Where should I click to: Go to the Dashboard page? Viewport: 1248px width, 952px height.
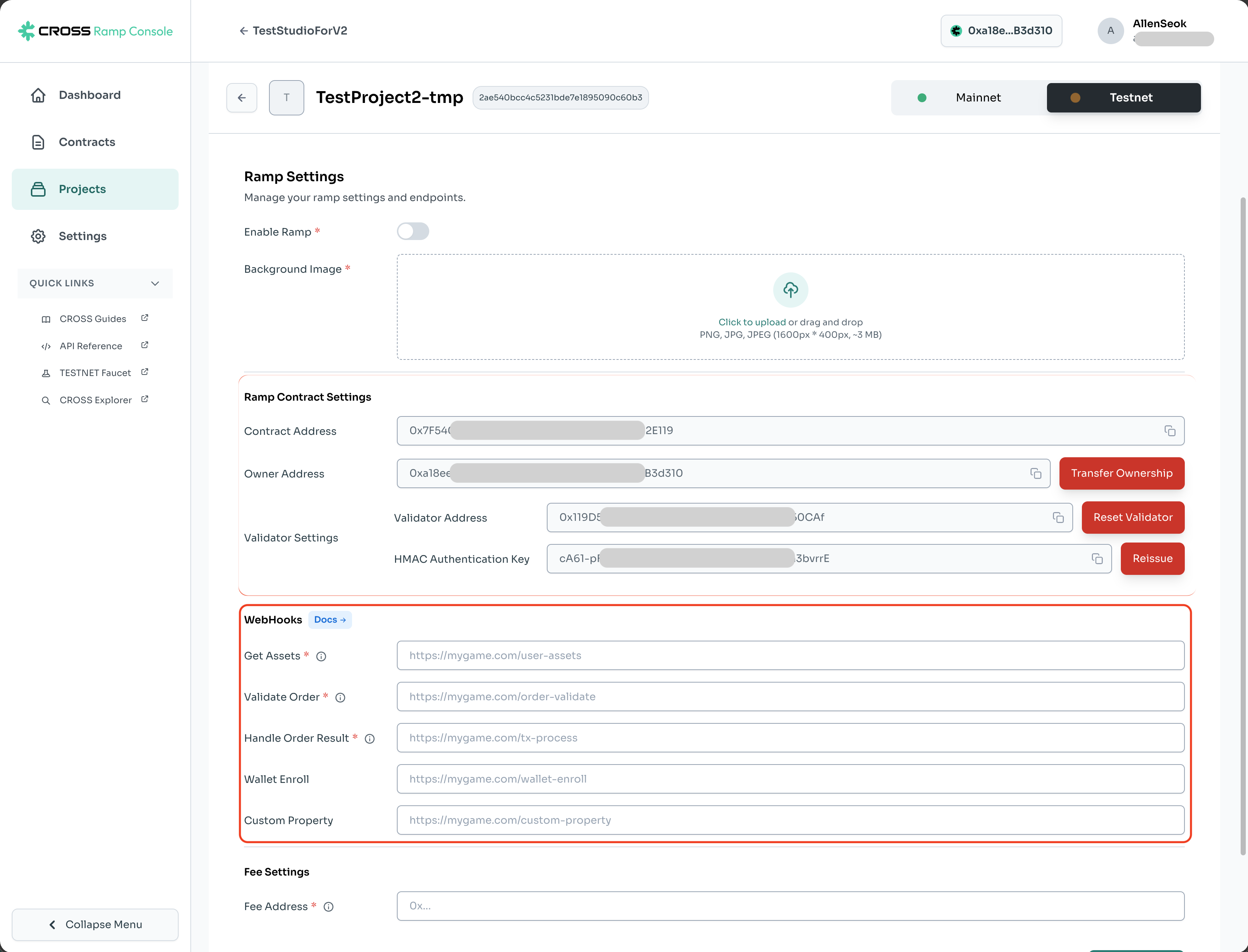pos(90,95)
